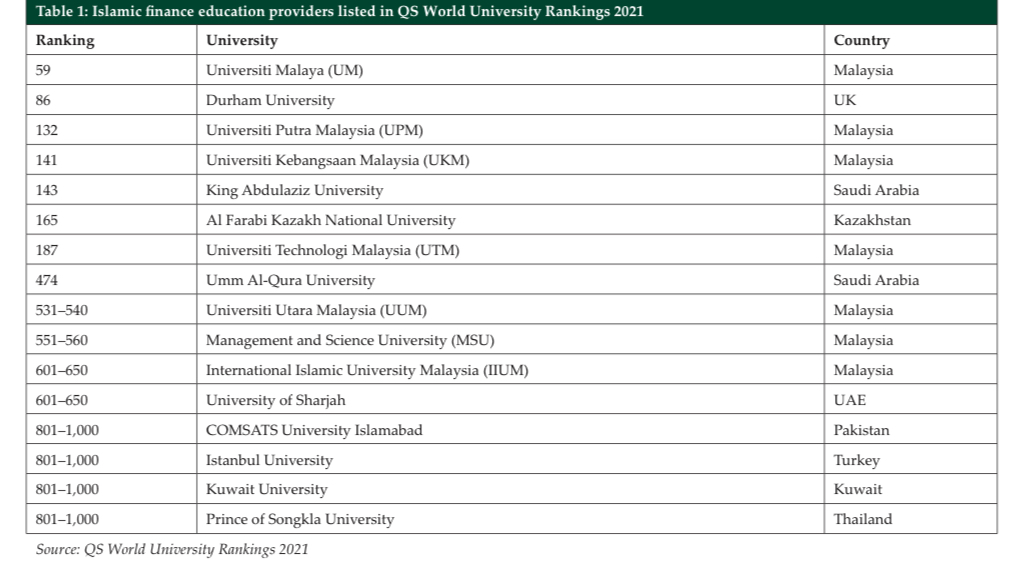Viewport: 1018px width, 562px height.
Task: Click the 531–540 ranking cell
Action: coord(62,310)
